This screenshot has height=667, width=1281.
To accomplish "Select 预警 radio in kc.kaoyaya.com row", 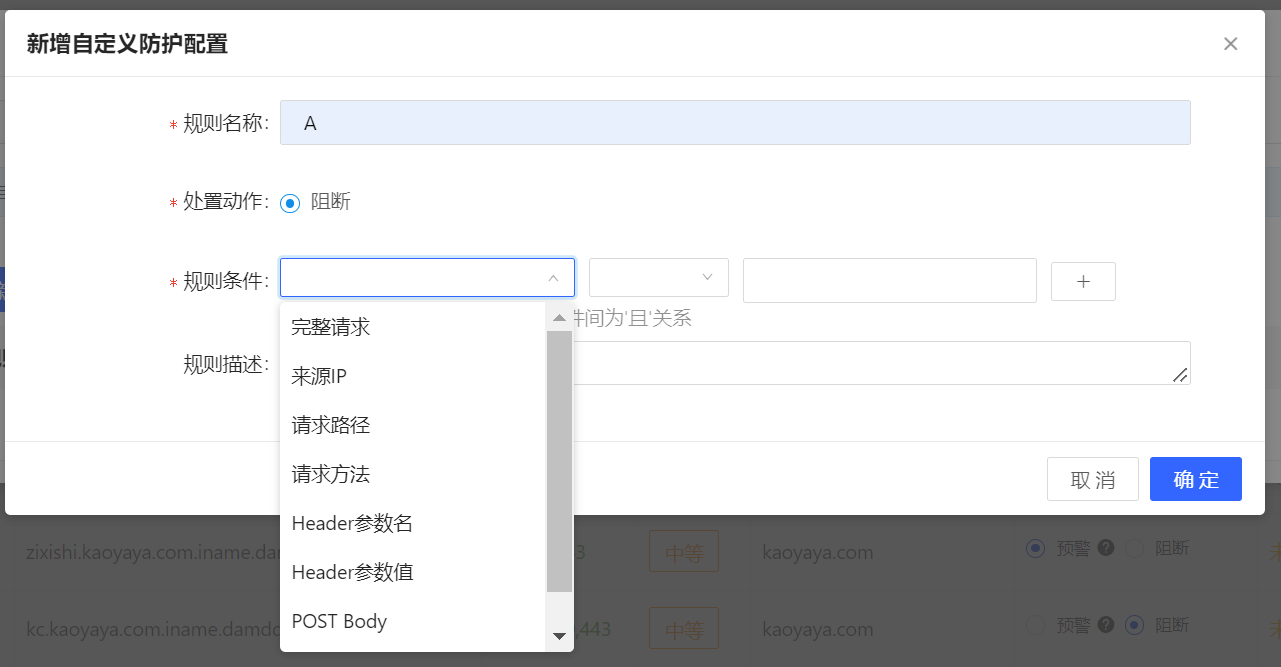I will click(1036, 625).
